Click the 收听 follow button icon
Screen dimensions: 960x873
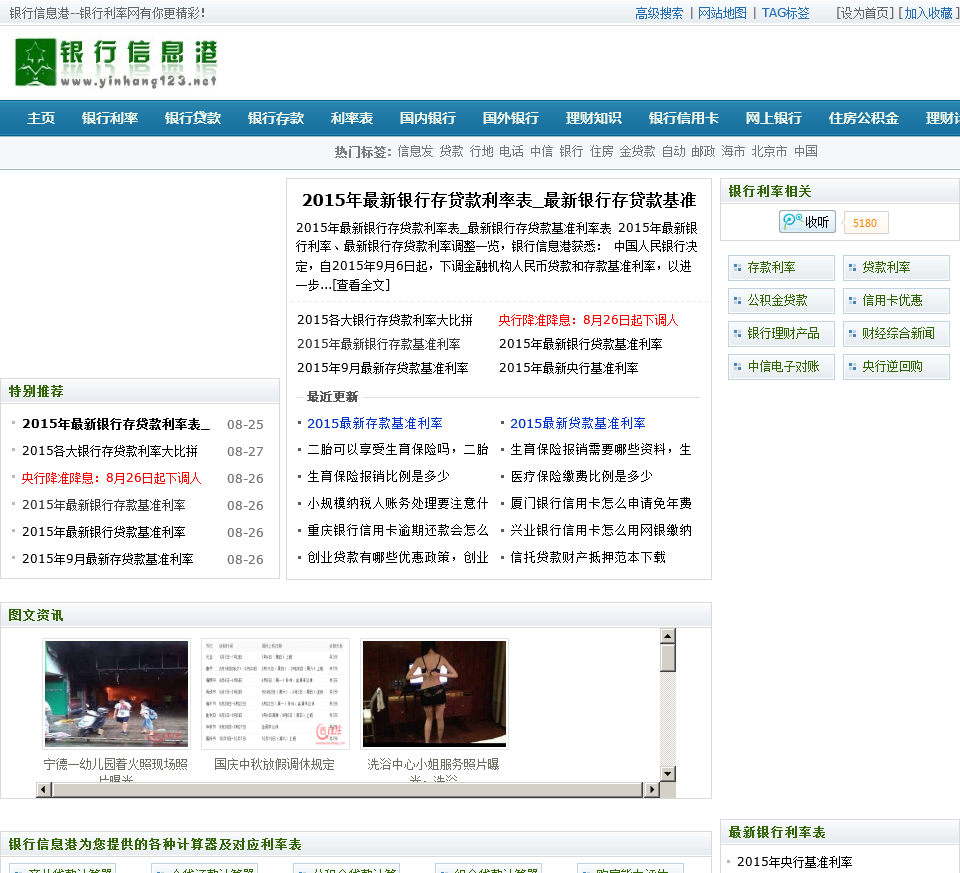807,222
